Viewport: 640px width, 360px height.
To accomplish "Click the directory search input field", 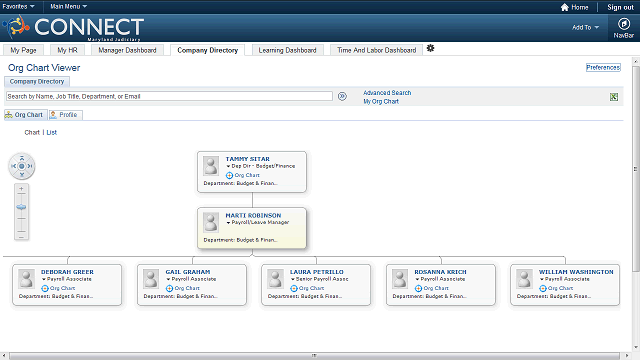I will click(x=169, y=96).
